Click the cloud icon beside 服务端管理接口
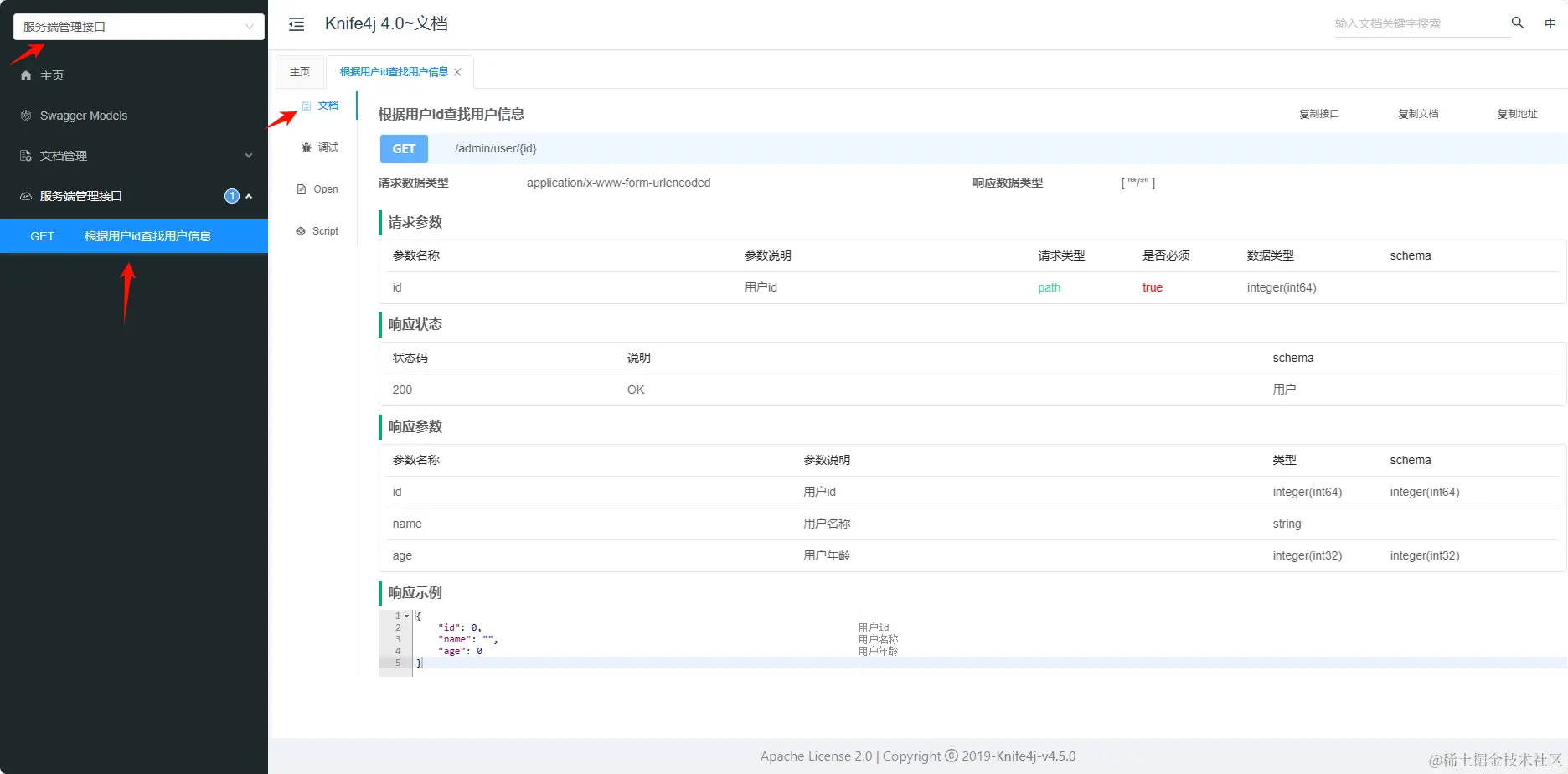This screenshot has height=774, width=1568. (x=26, y=196)
